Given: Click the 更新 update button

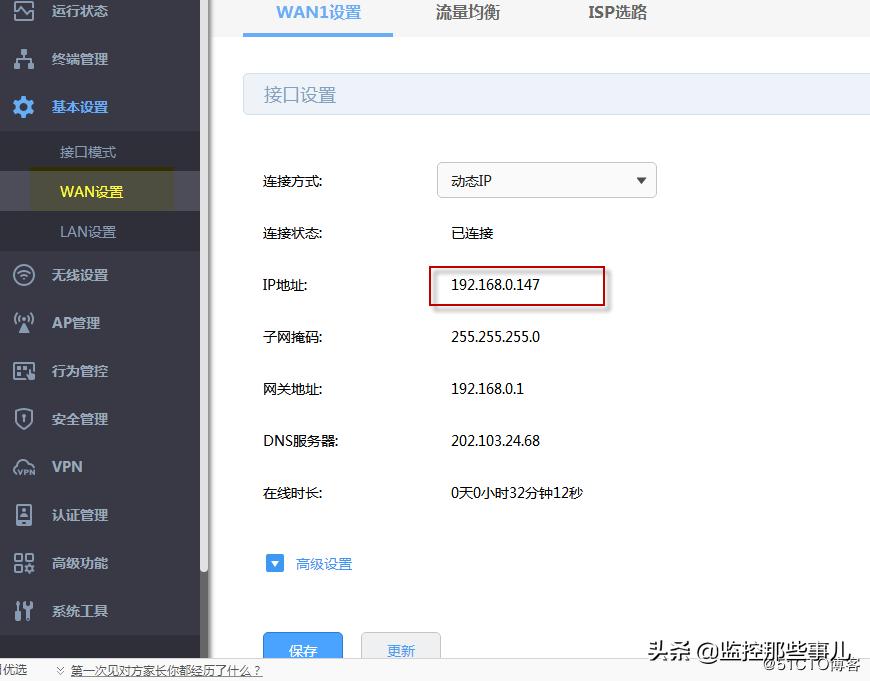Looking at the screenshot, I should tap(400, 649).
